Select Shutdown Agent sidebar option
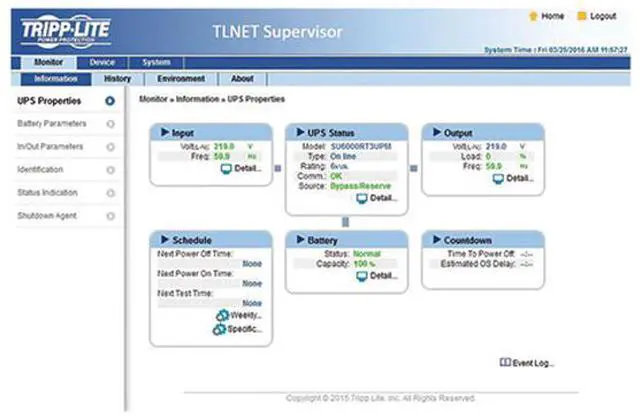 (x=47, y=216)
